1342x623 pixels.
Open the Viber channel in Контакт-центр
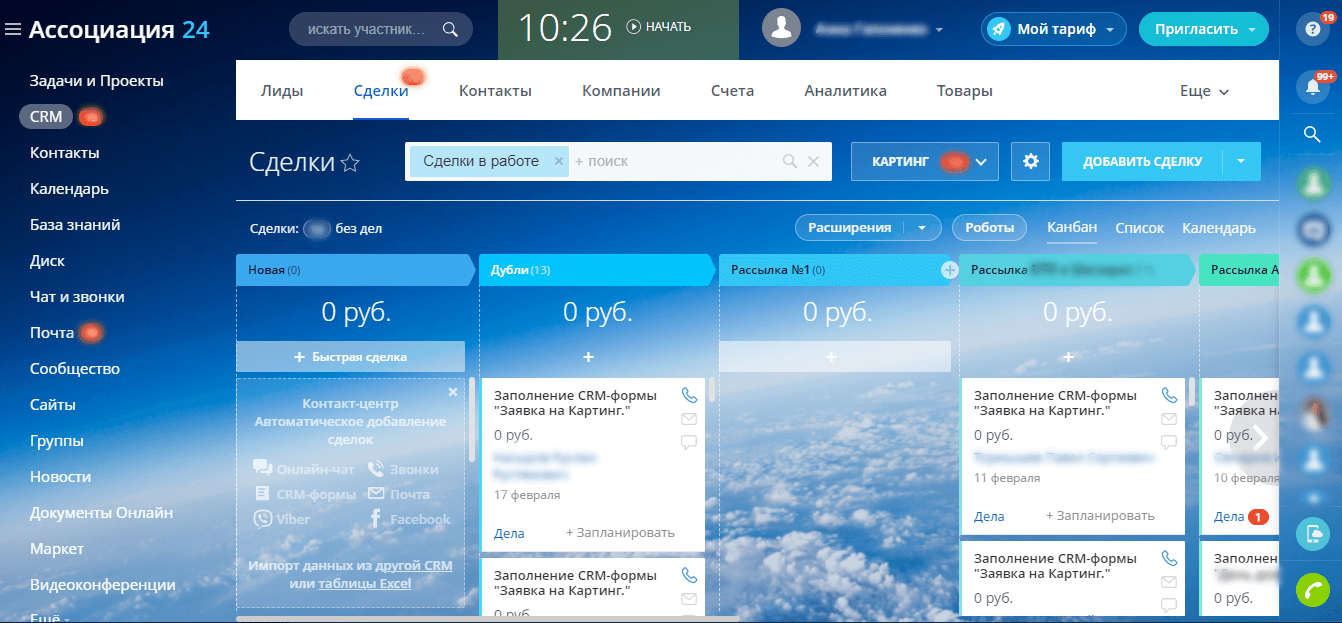click(282, 519)
